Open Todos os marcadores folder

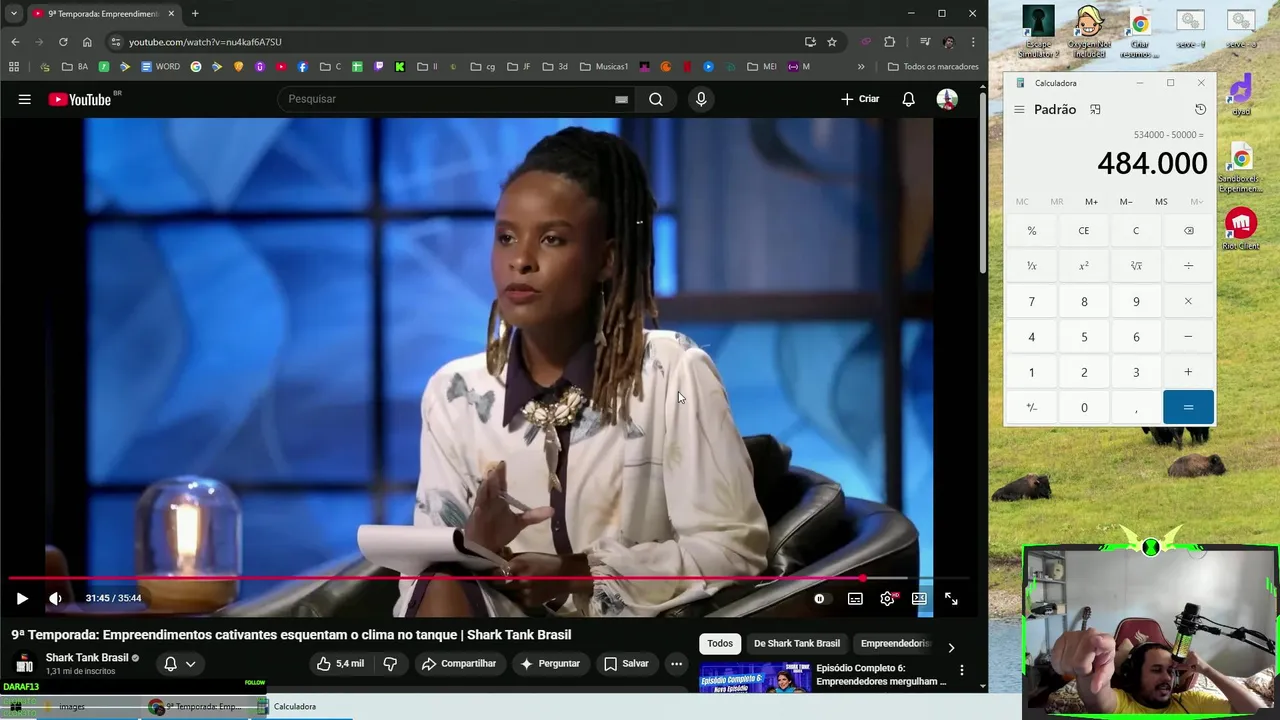pos(933,67)
